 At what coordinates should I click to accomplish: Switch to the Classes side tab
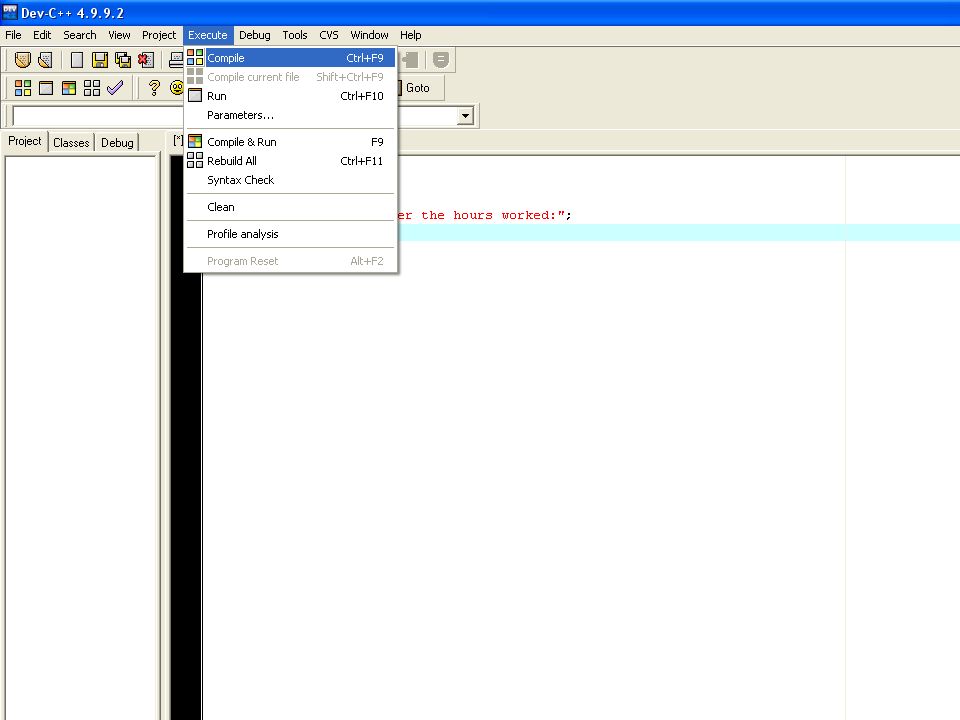pos(71,142)
